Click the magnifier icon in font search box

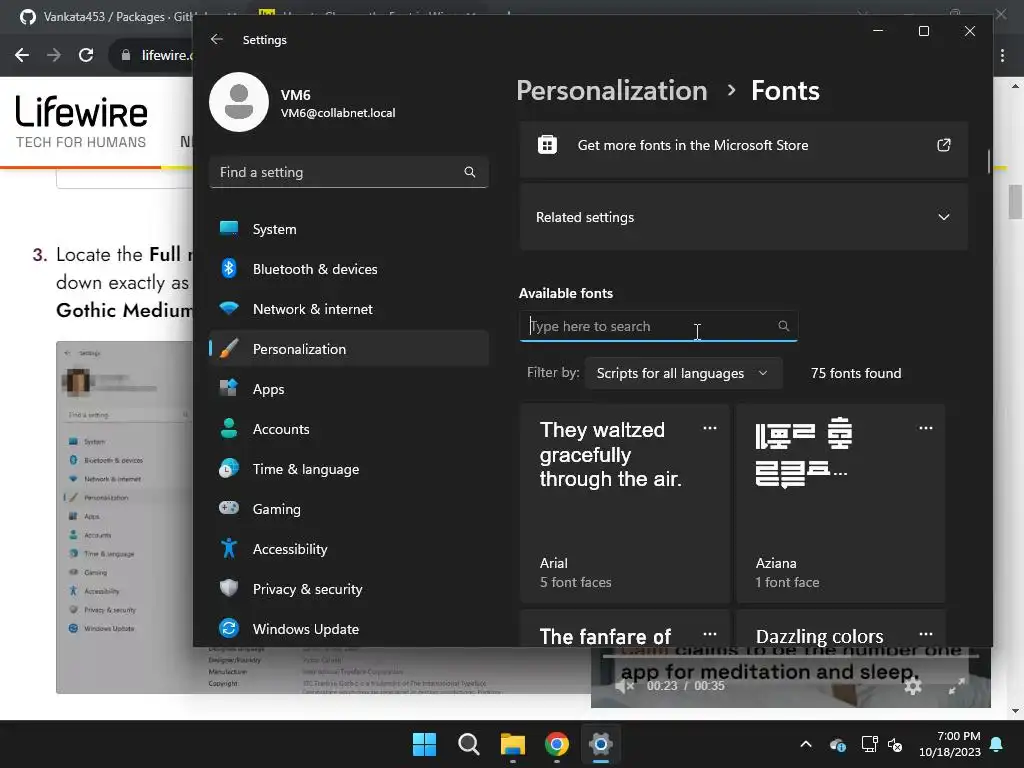pyautogui.click(x=784, y=326)
